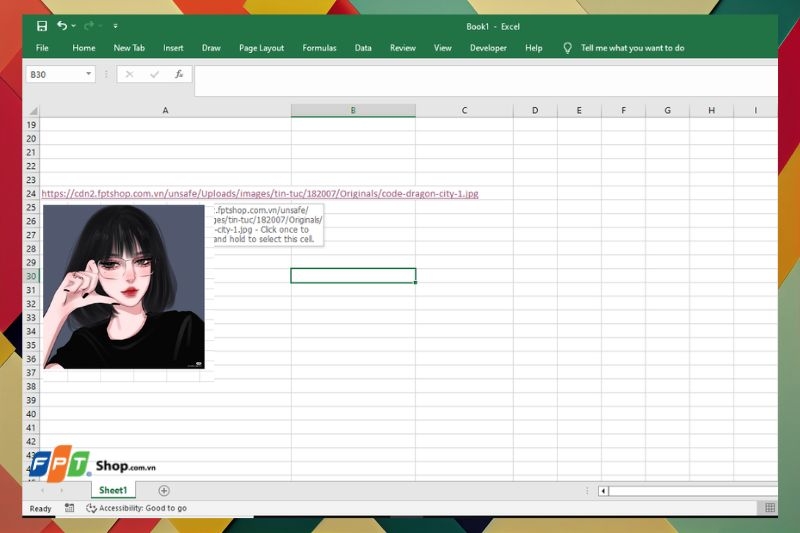The width and height of the screenshot is (800, 533).
Task: Click the Name Box showing B30
Action: pyautogui.click(x=55, y=74)
